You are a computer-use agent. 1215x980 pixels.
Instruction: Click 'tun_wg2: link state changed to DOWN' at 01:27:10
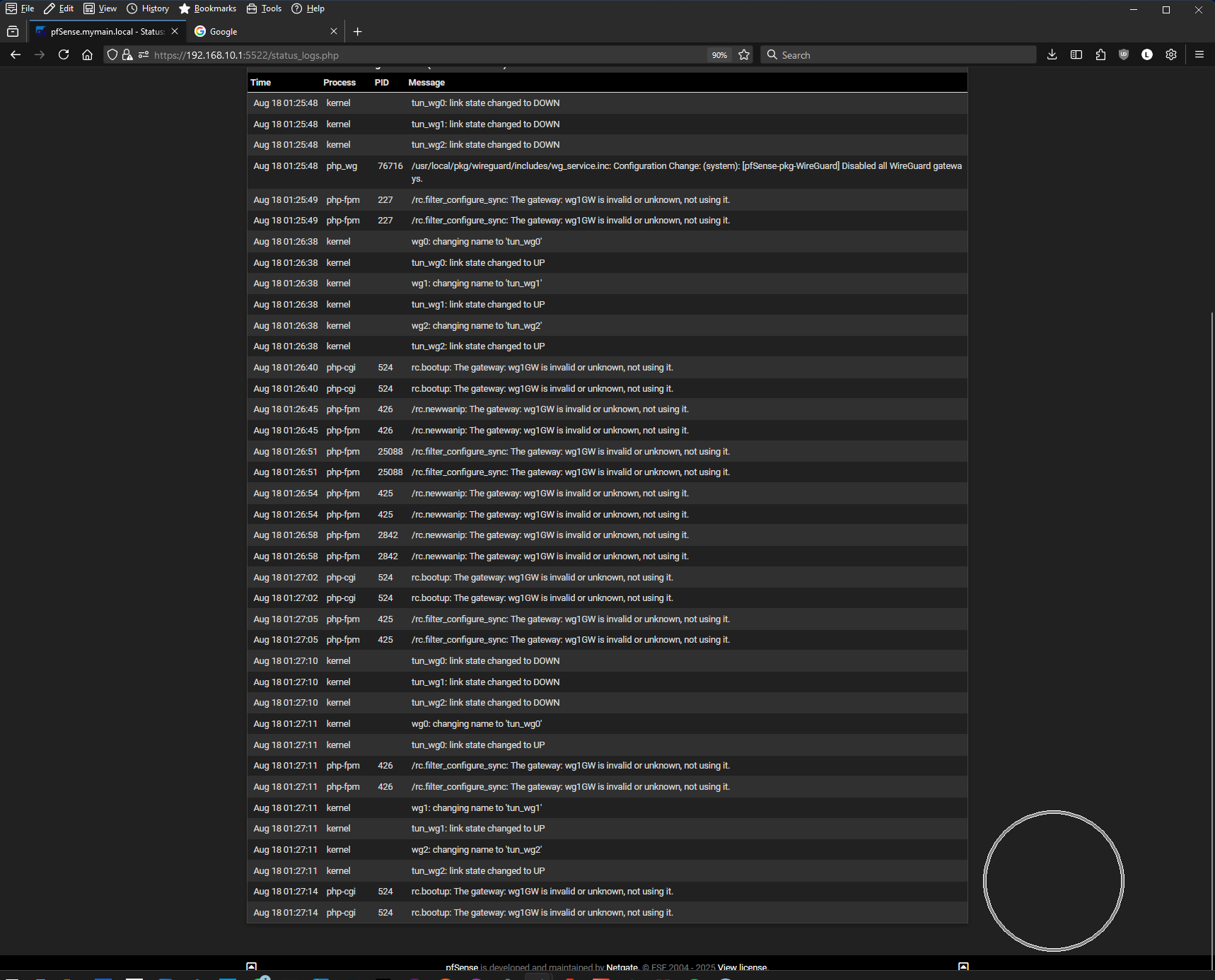485,703
